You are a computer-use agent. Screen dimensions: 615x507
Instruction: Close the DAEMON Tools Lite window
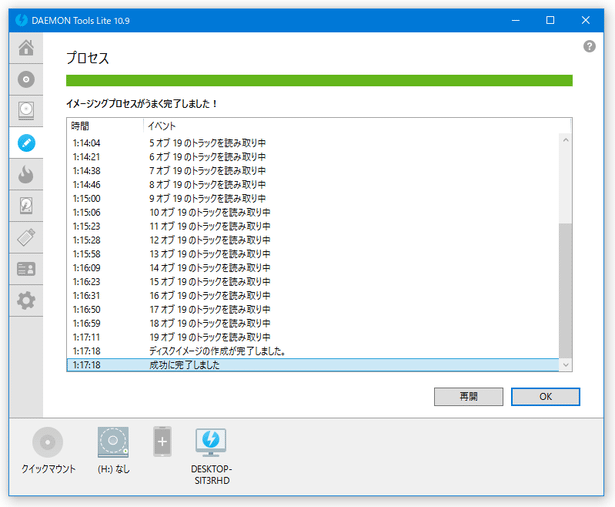[x=585, y=20]
